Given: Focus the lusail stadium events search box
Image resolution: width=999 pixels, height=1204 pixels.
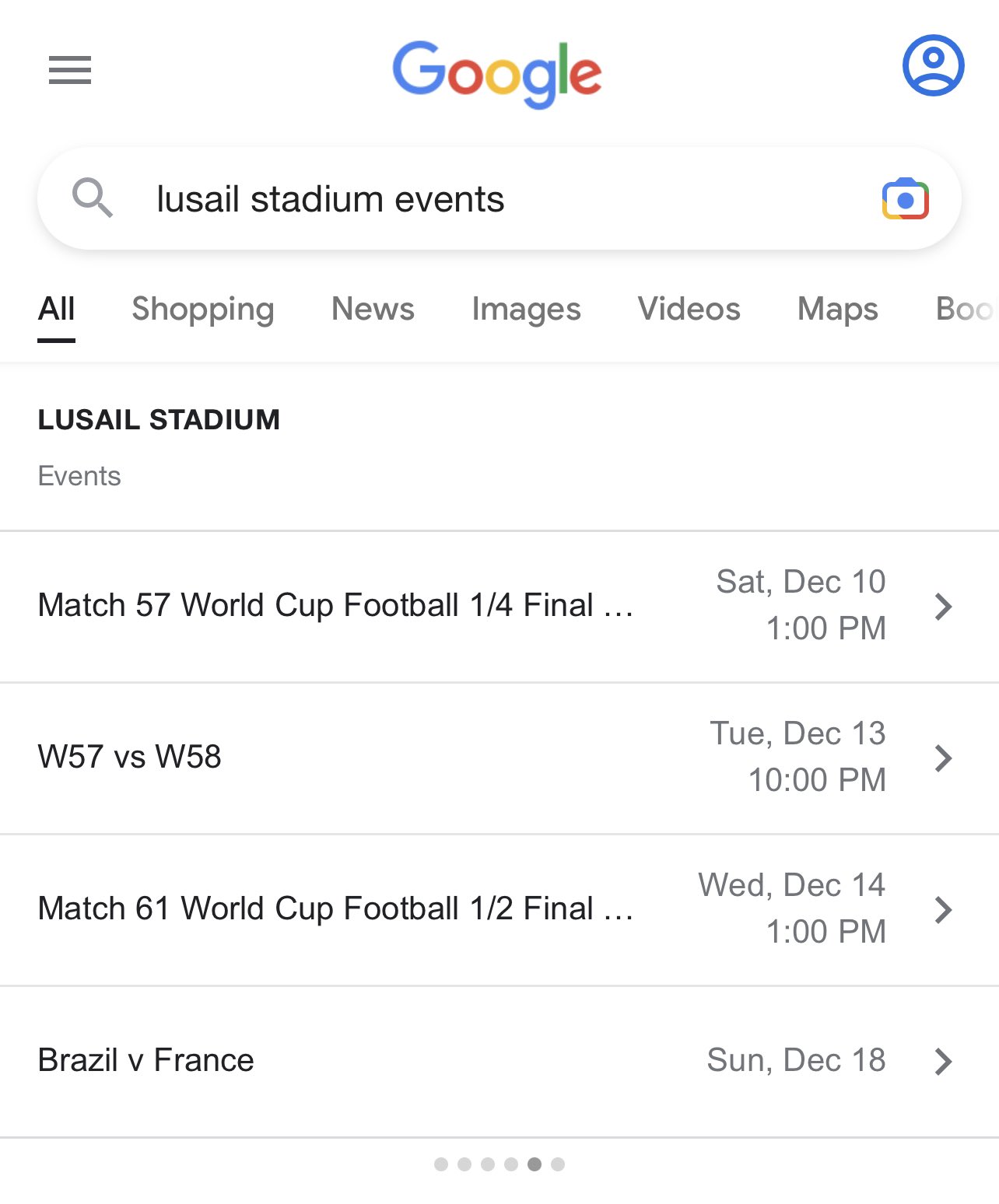Looking at the screenshot, I should pyautogui.click(x=499, y=198).
